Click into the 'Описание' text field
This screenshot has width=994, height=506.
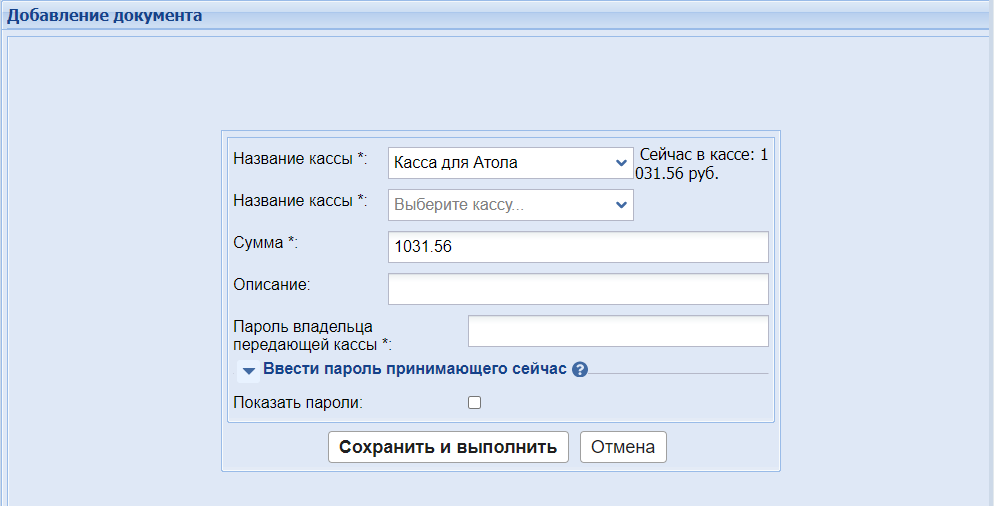pyautogui.click(x=578, y=289)
